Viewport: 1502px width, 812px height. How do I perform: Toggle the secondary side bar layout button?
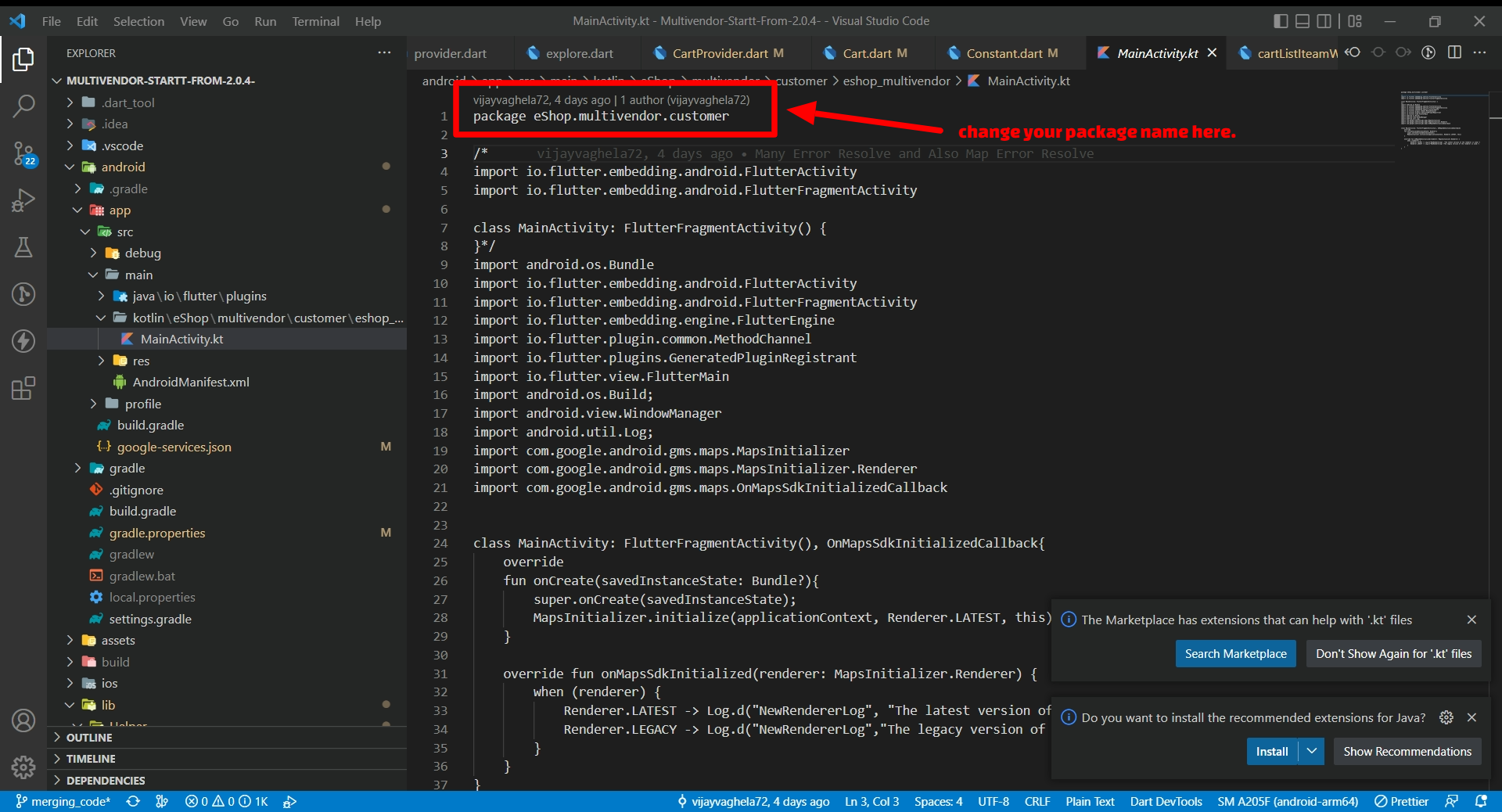coord(1324,21)
